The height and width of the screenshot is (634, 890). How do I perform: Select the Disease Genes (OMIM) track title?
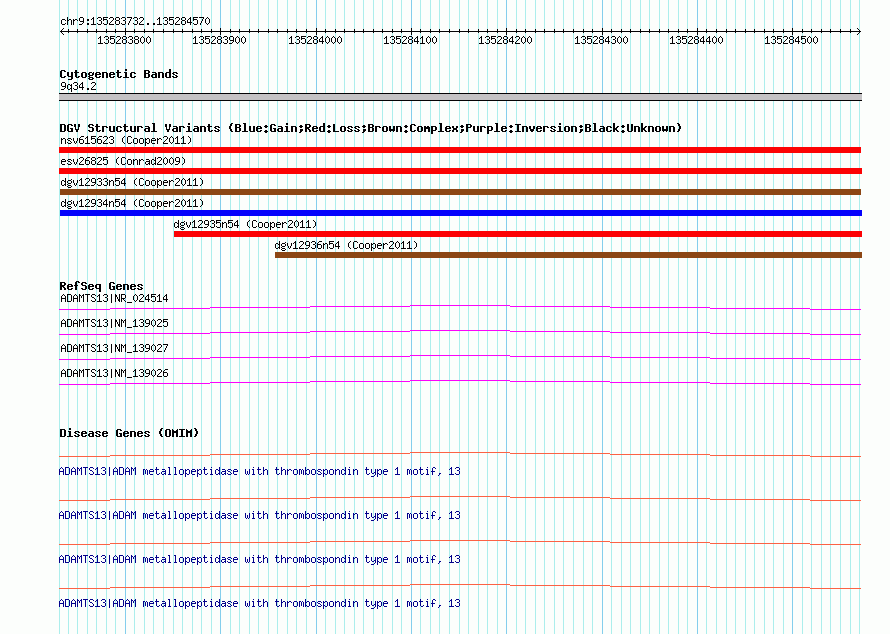click(129, 433)
